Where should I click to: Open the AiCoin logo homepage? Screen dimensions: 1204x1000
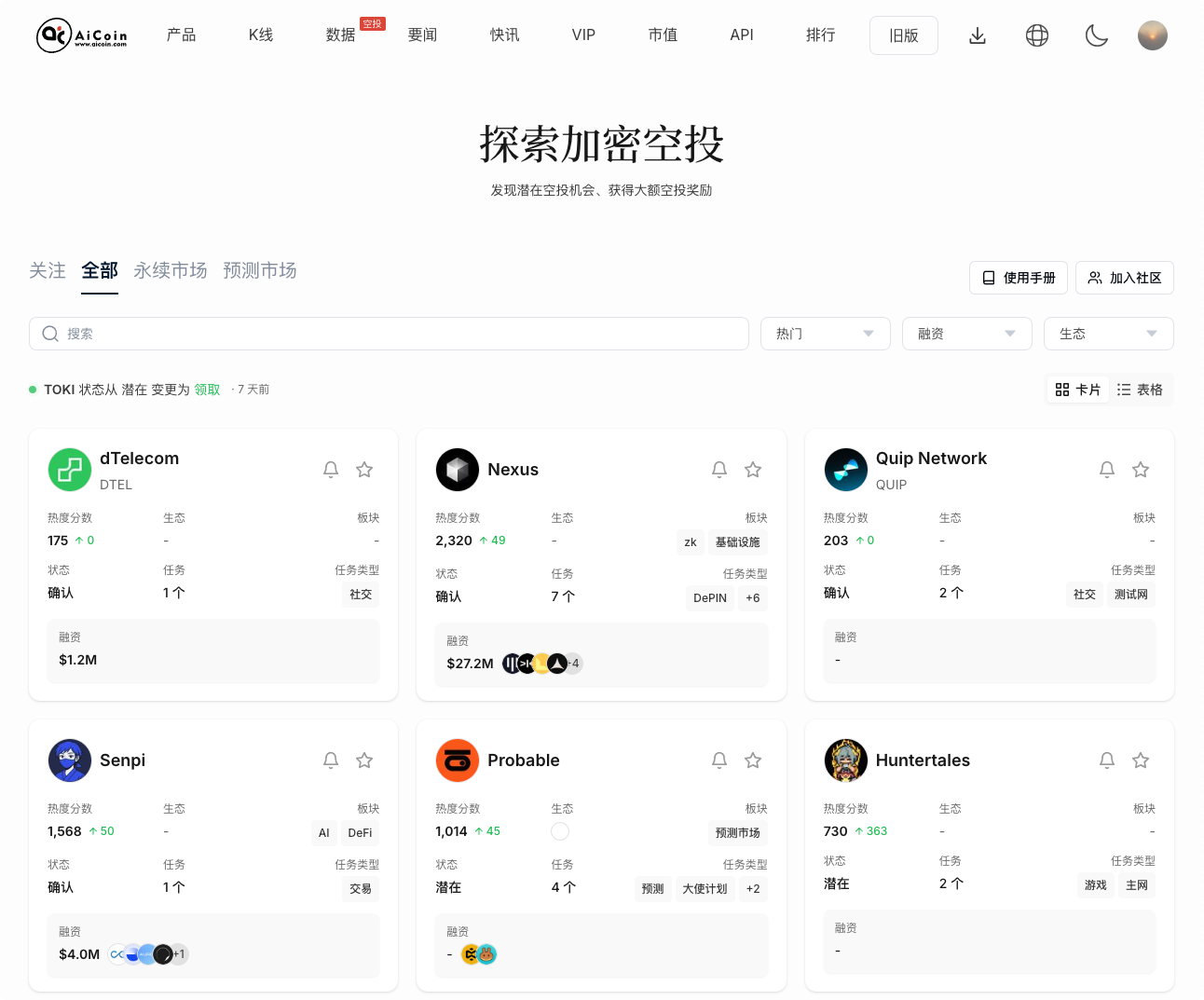pos(82,35)
